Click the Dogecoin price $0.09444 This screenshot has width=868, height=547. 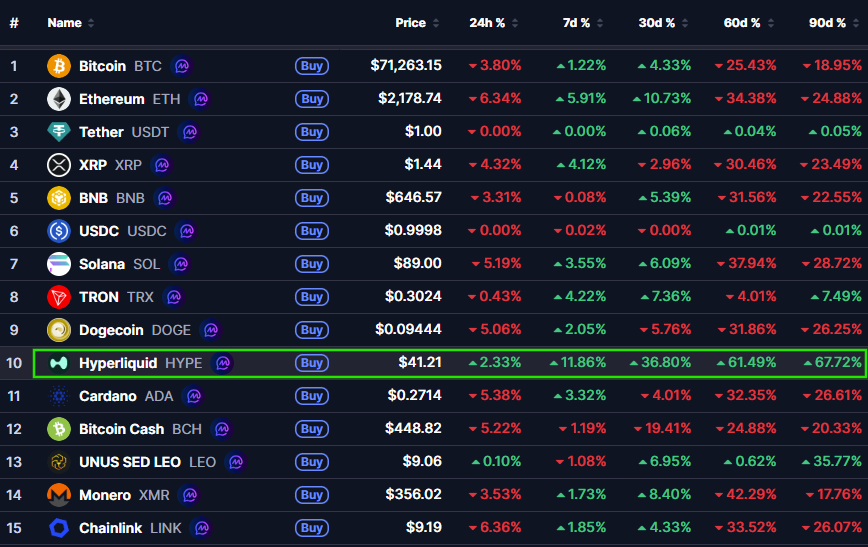[x=409, y=329]
